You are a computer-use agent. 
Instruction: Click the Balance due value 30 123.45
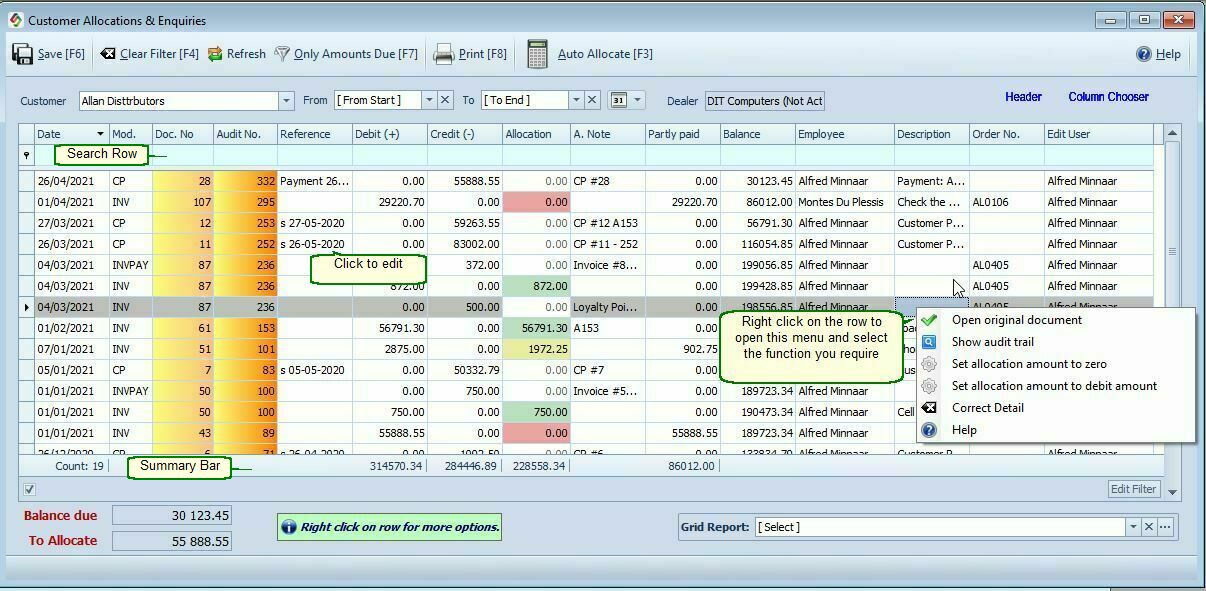click(x=172, y=515)
